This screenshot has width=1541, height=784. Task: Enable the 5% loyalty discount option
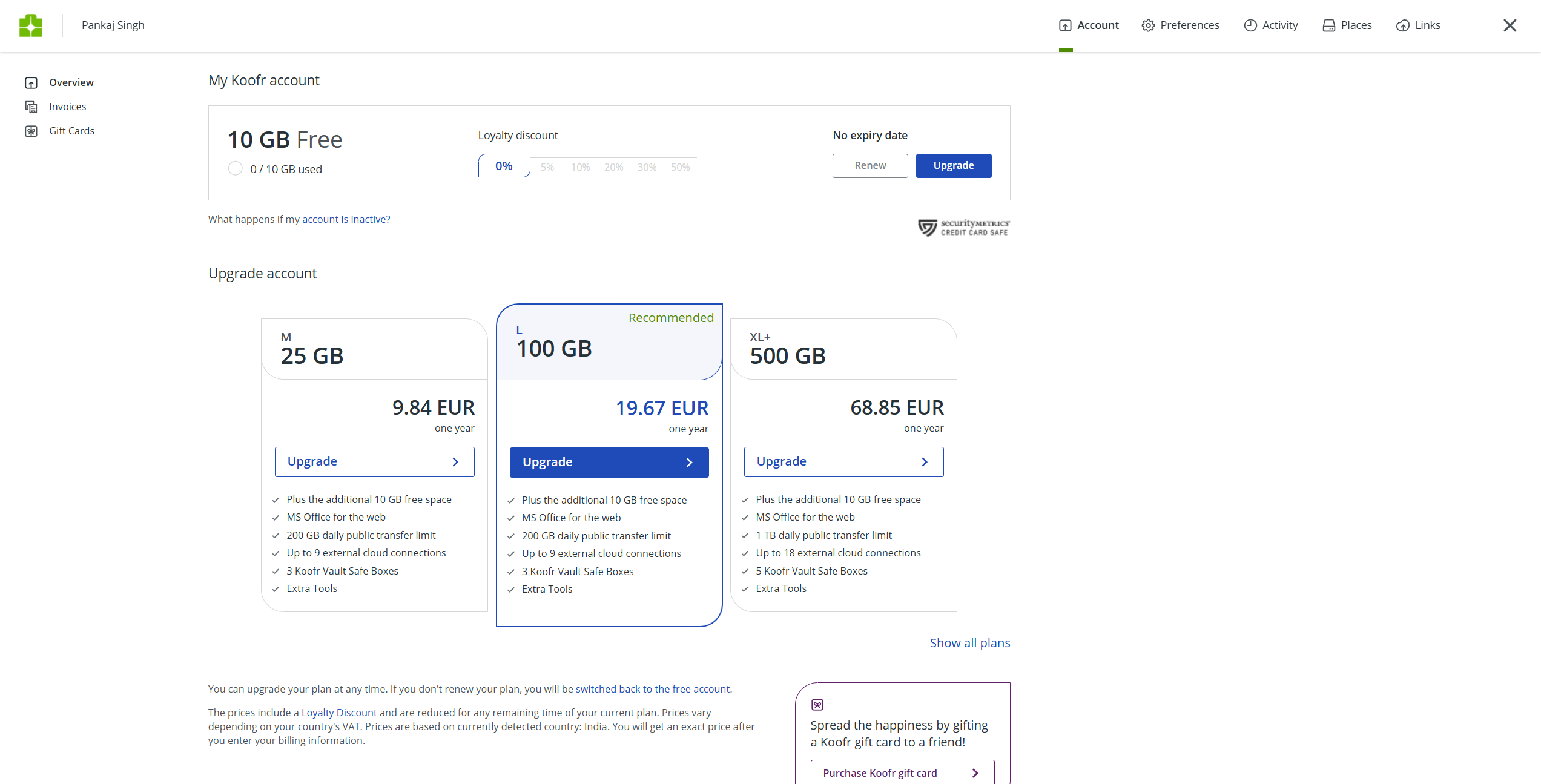click(x=547, y=166)
